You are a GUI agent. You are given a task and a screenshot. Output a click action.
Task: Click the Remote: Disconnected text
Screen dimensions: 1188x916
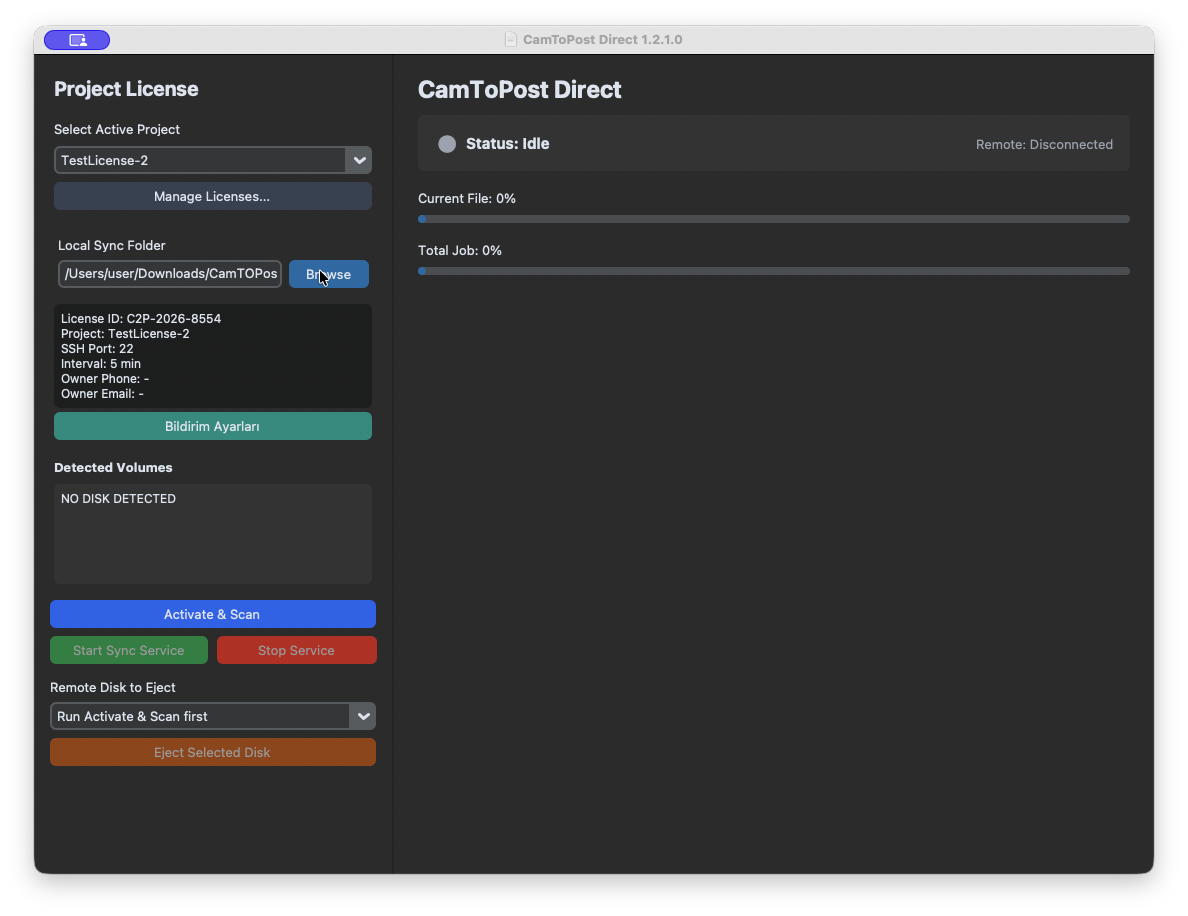coord(1044,145)
